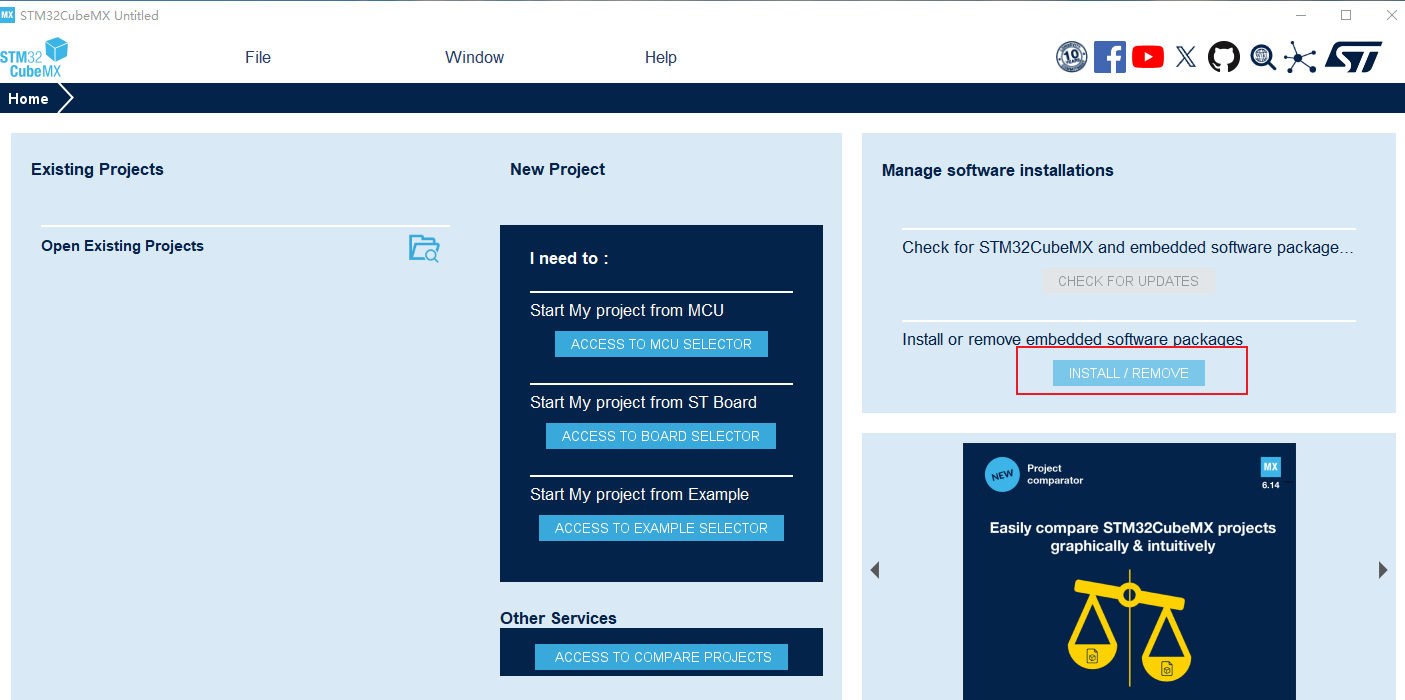1405x700 pixels.
Task: Open the ST logo link
Action: click(1353, 57)
